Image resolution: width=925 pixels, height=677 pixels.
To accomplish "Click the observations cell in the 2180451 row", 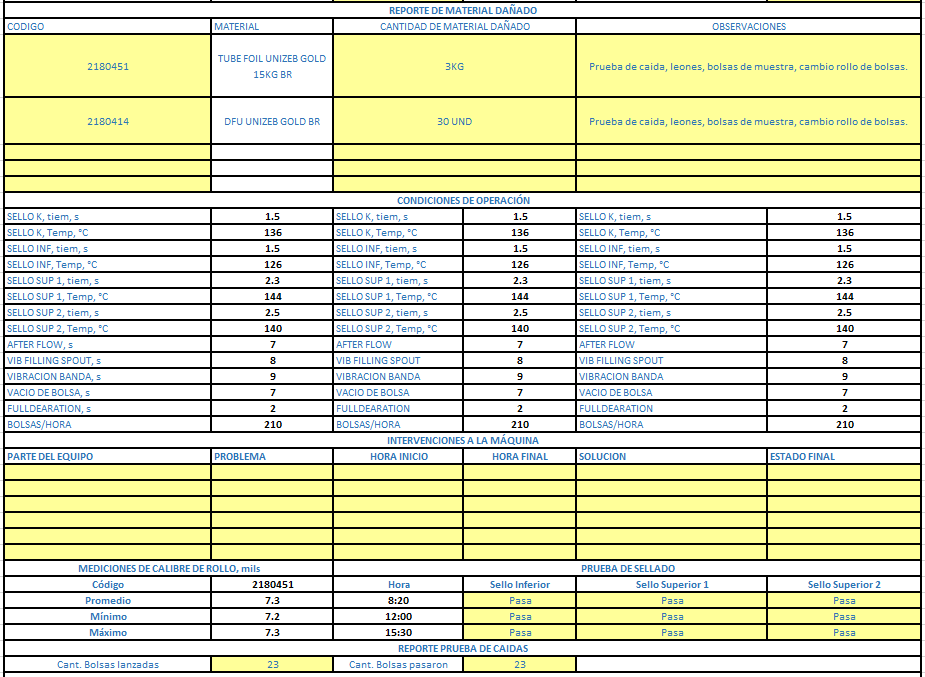I will (748, 66).
